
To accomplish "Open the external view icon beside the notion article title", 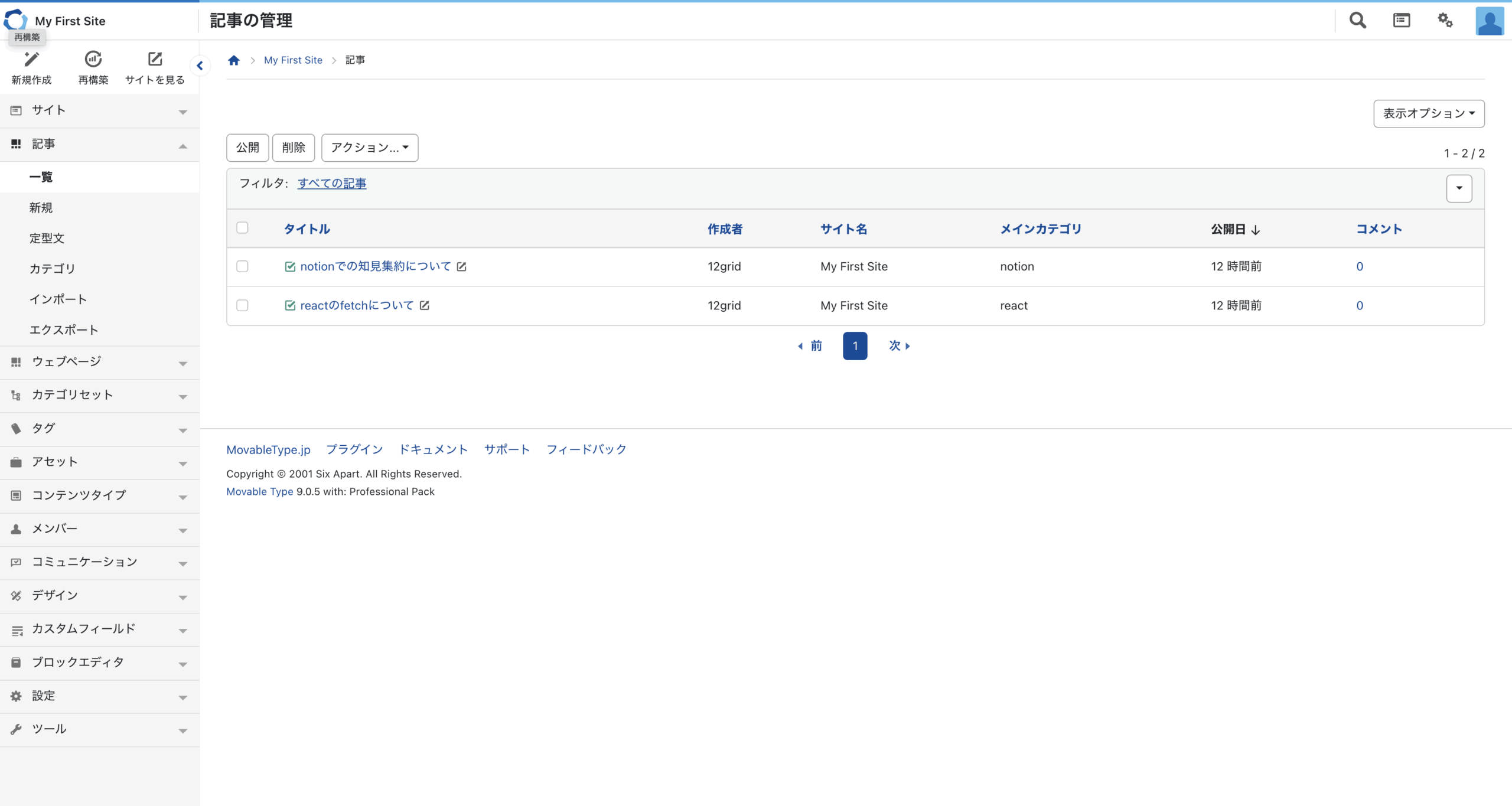I will click(462, 267).
